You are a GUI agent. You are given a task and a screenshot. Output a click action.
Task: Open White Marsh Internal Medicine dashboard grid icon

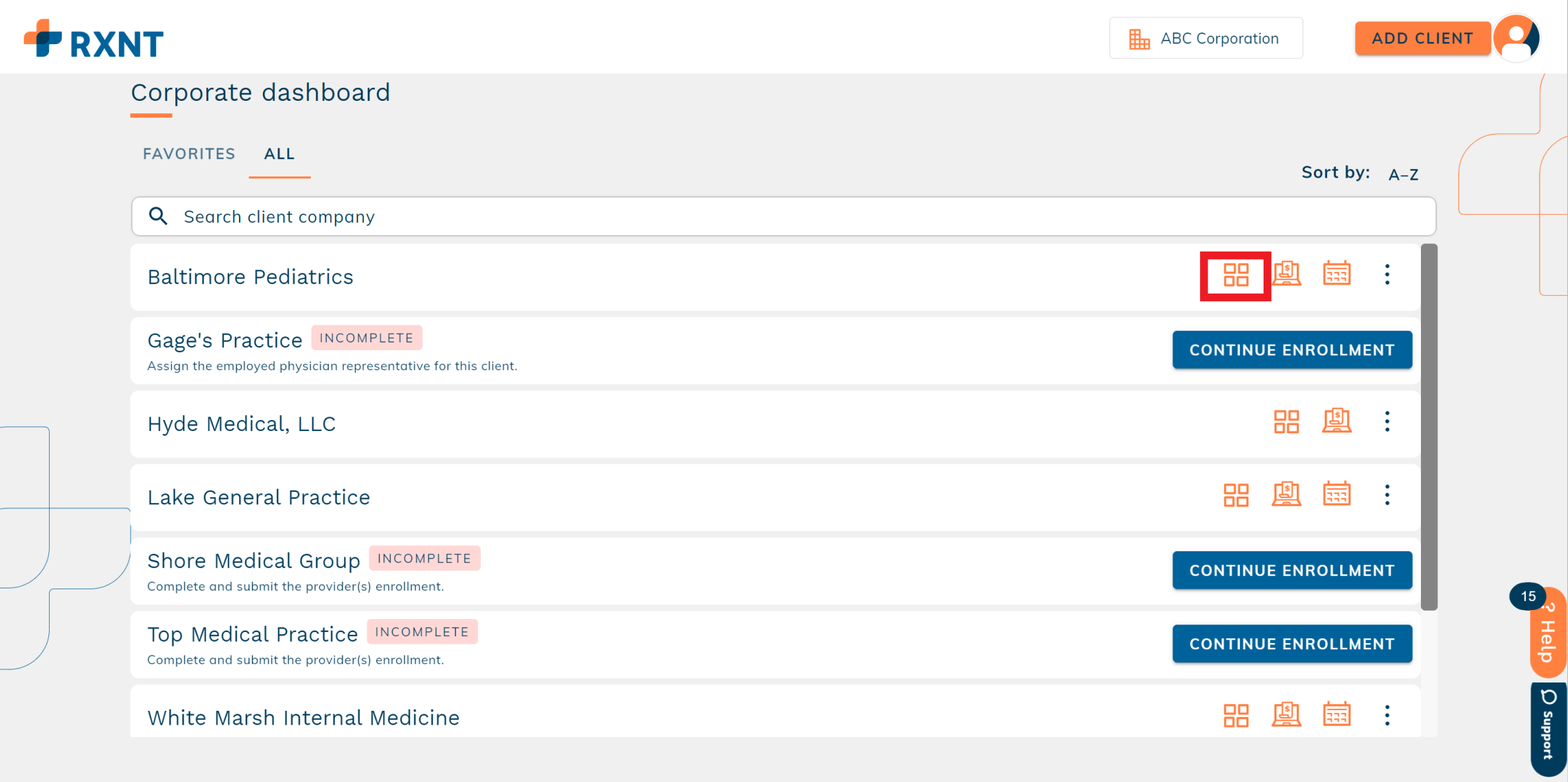click(1235, 715)
